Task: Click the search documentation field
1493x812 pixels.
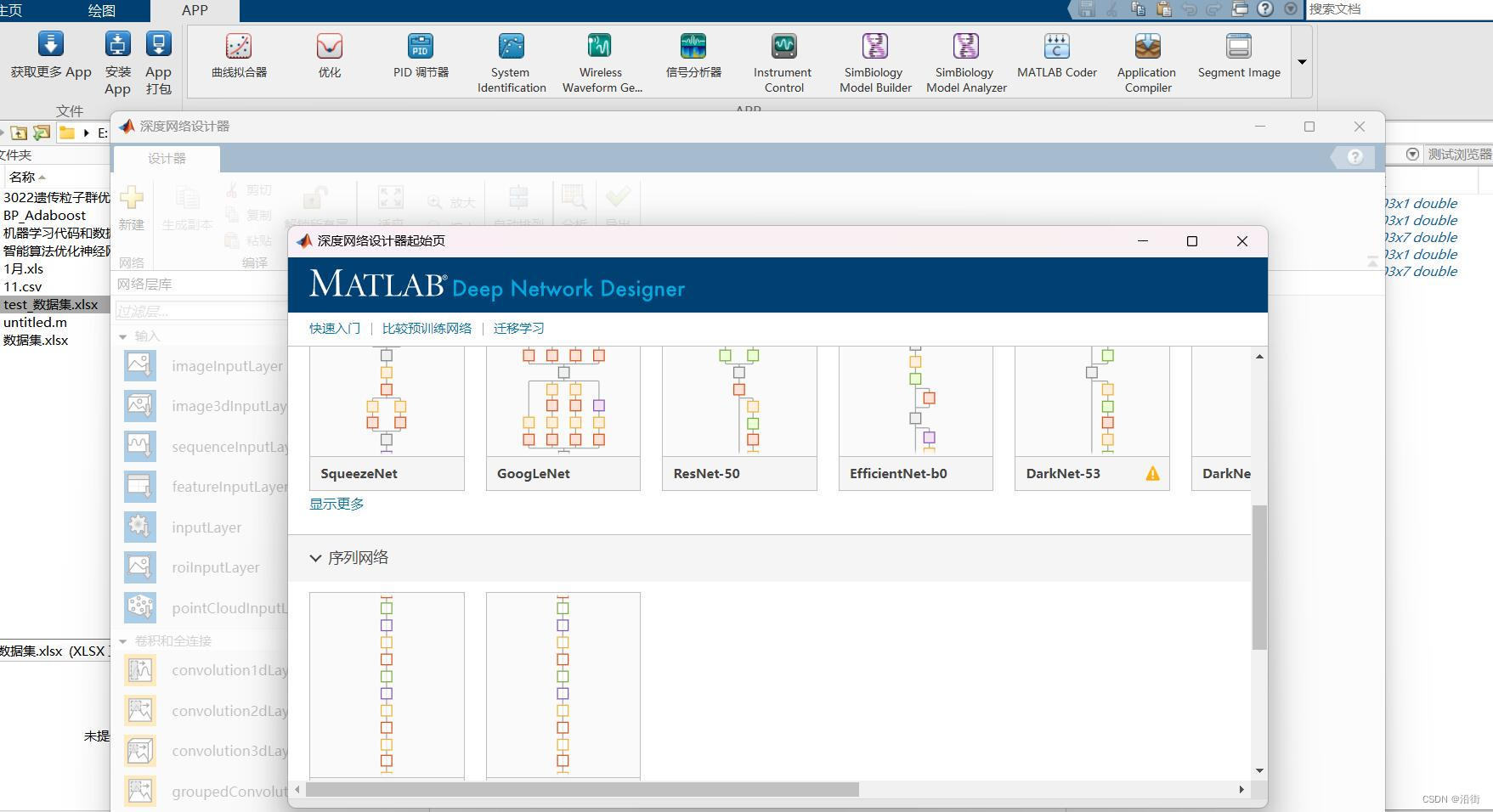Action: (1399, 9)
